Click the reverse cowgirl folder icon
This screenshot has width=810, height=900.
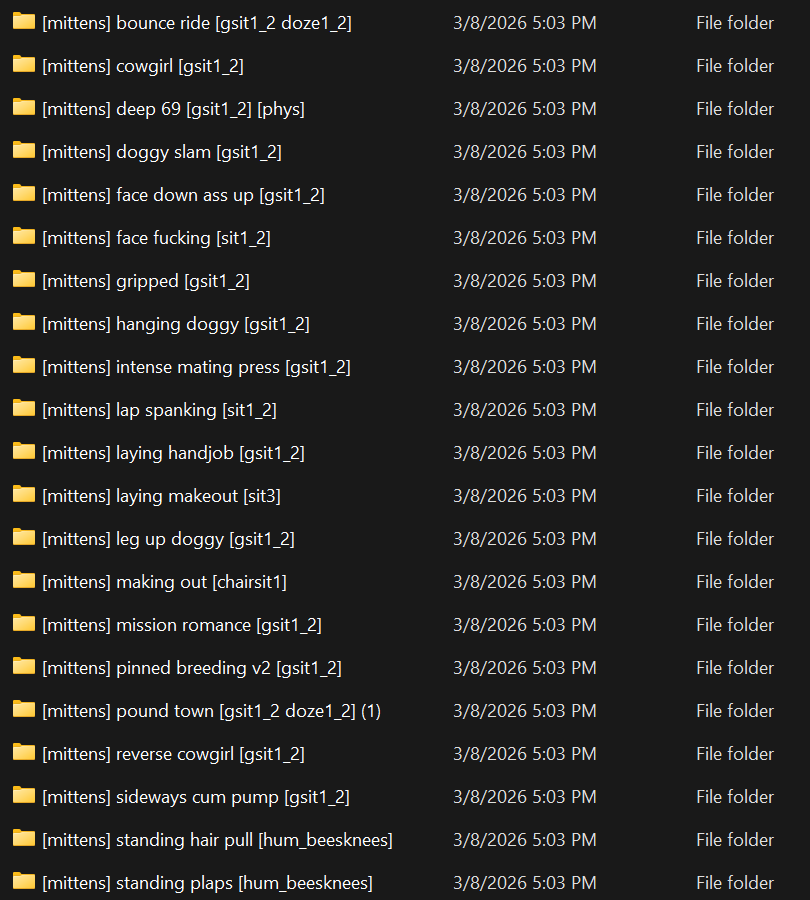24,752
